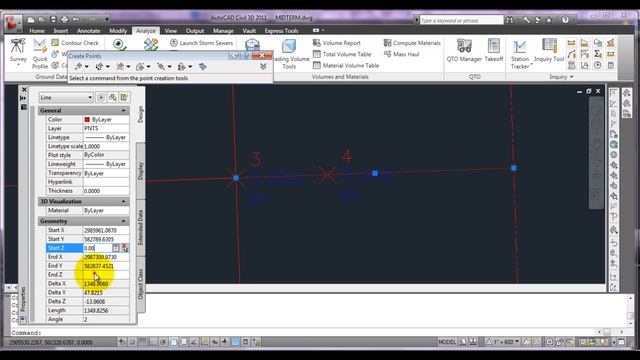Click Select Objects icon in Properties palette
This screenshot has height=360, width=640.
(x=113, y=97)
